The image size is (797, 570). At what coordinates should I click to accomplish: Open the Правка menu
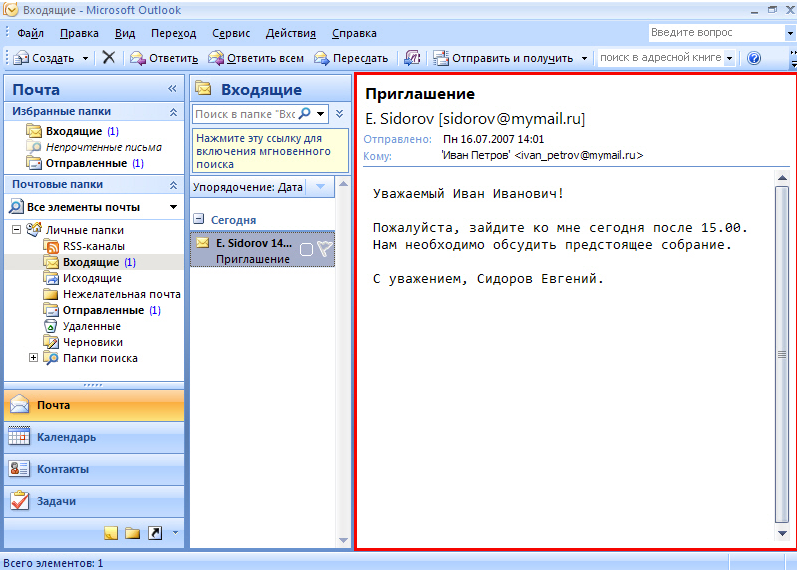79,34
